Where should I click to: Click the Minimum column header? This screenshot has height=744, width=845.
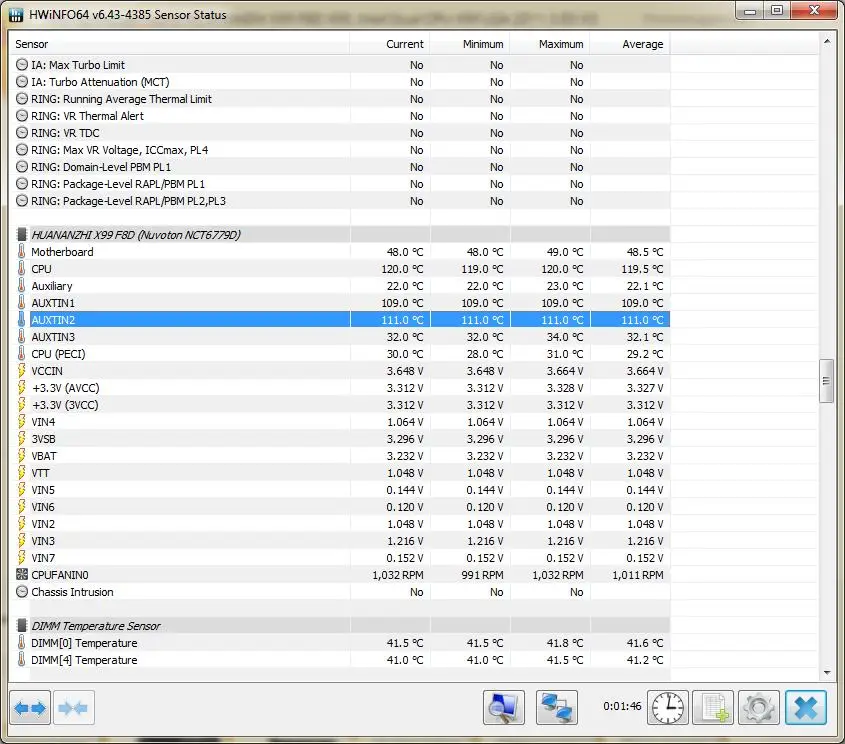[483, 44]
